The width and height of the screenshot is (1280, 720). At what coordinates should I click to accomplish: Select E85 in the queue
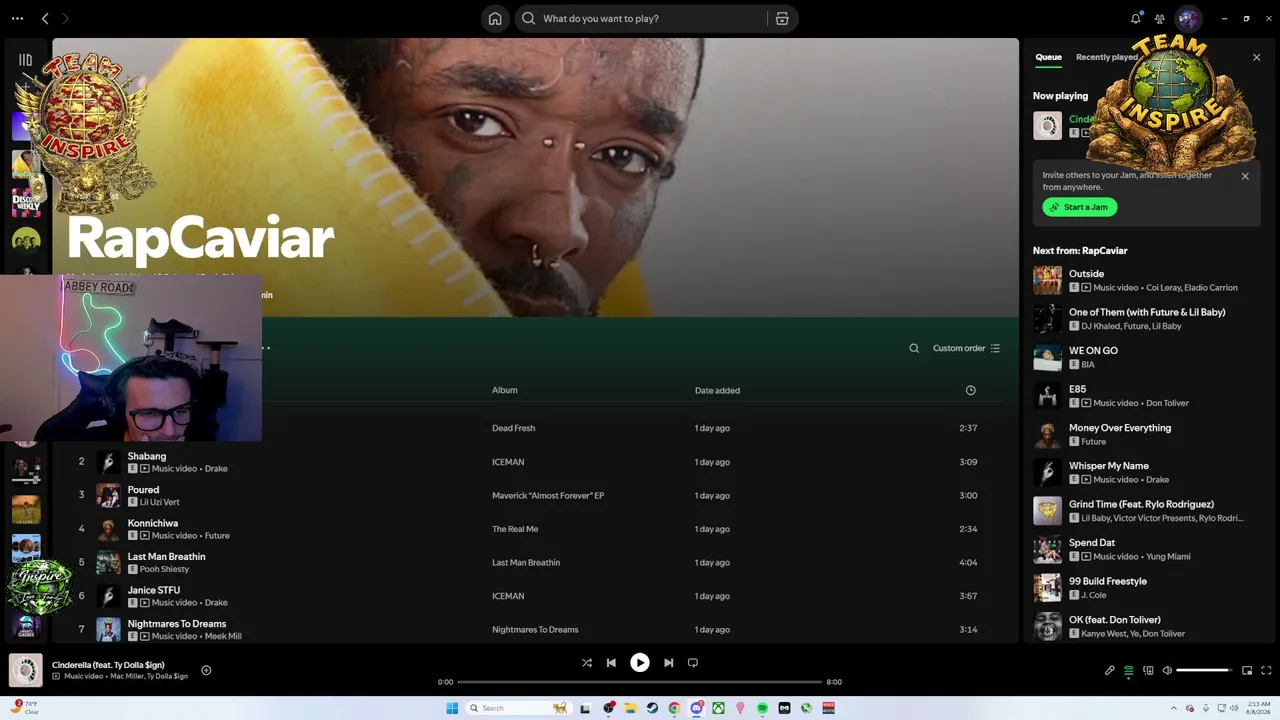[x=1146, y=396]
